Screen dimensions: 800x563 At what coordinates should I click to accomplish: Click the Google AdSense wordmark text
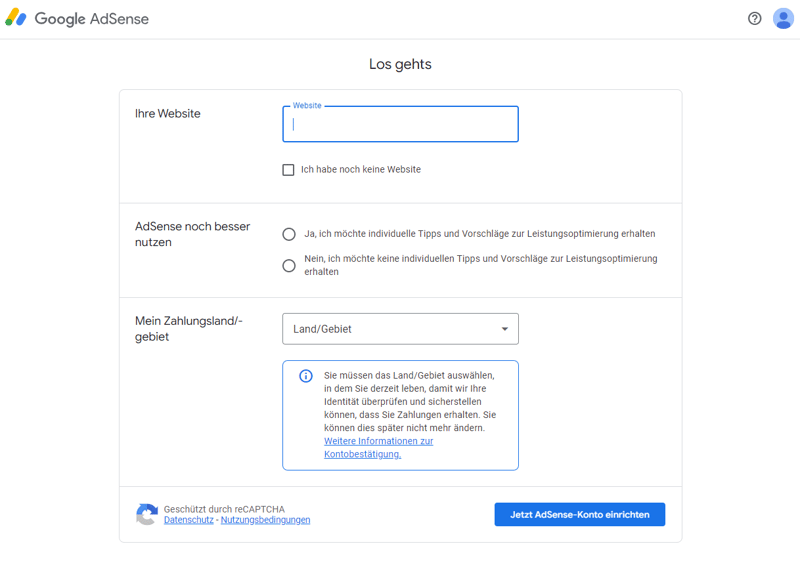pyautogui.click(x=91, y=19)
